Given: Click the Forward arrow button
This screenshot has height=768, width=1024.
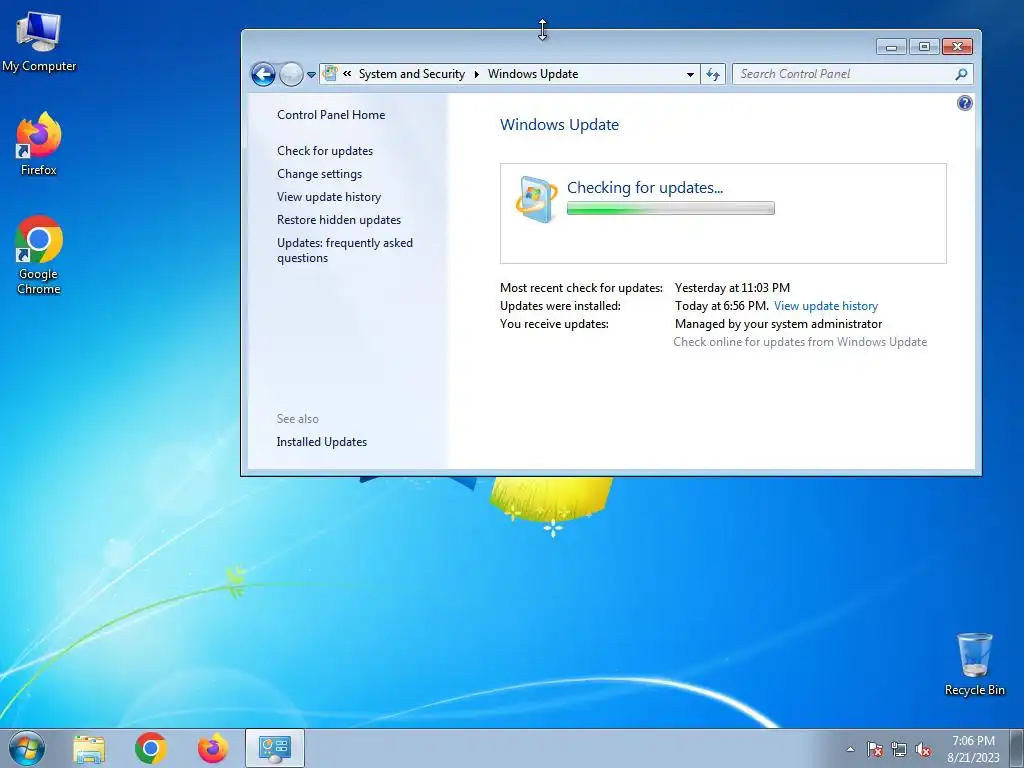Looking at the screenshot, I should pos(291,74).
